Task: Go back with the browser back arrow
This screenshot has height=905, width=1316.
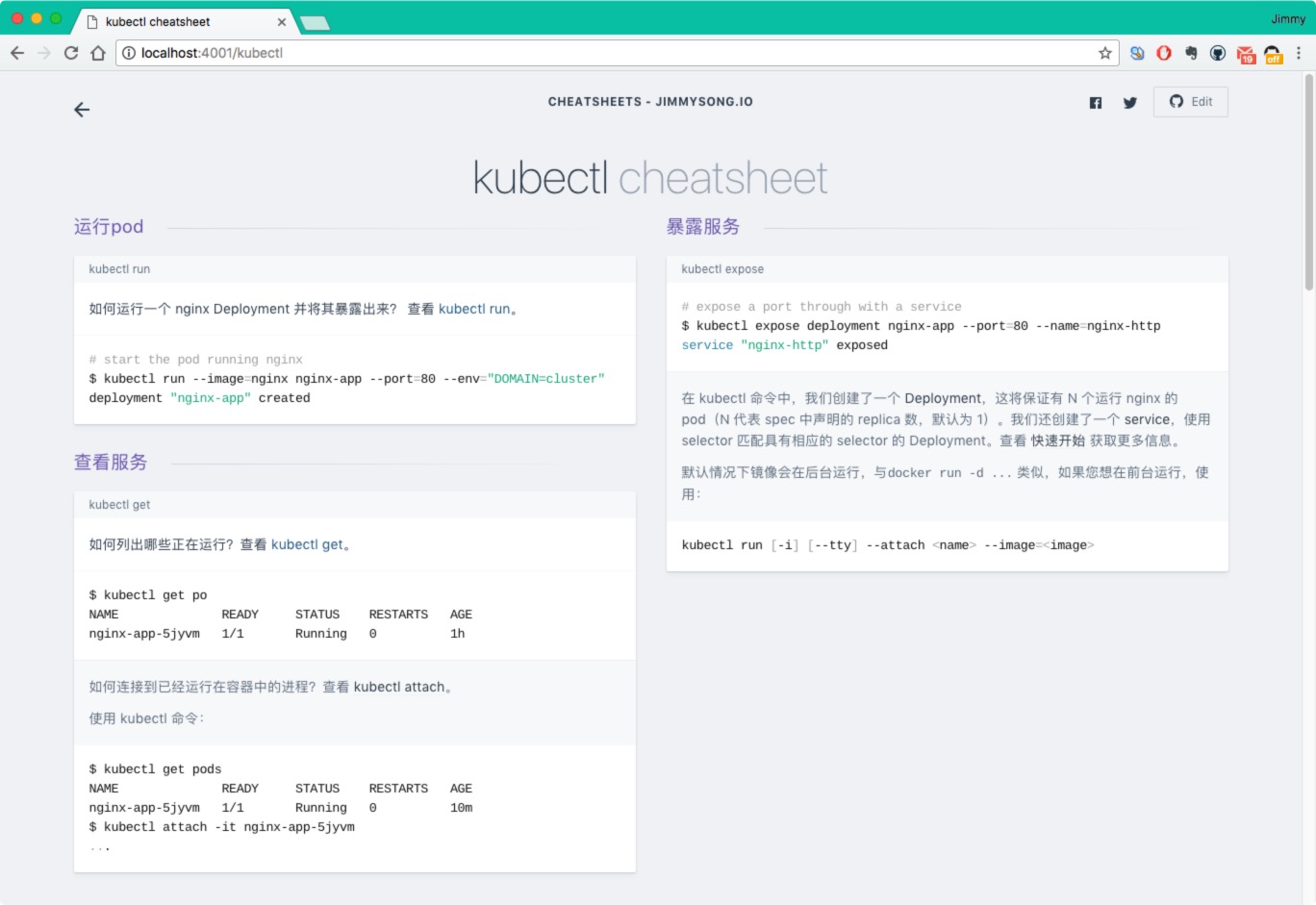Action: click(17, 53)
